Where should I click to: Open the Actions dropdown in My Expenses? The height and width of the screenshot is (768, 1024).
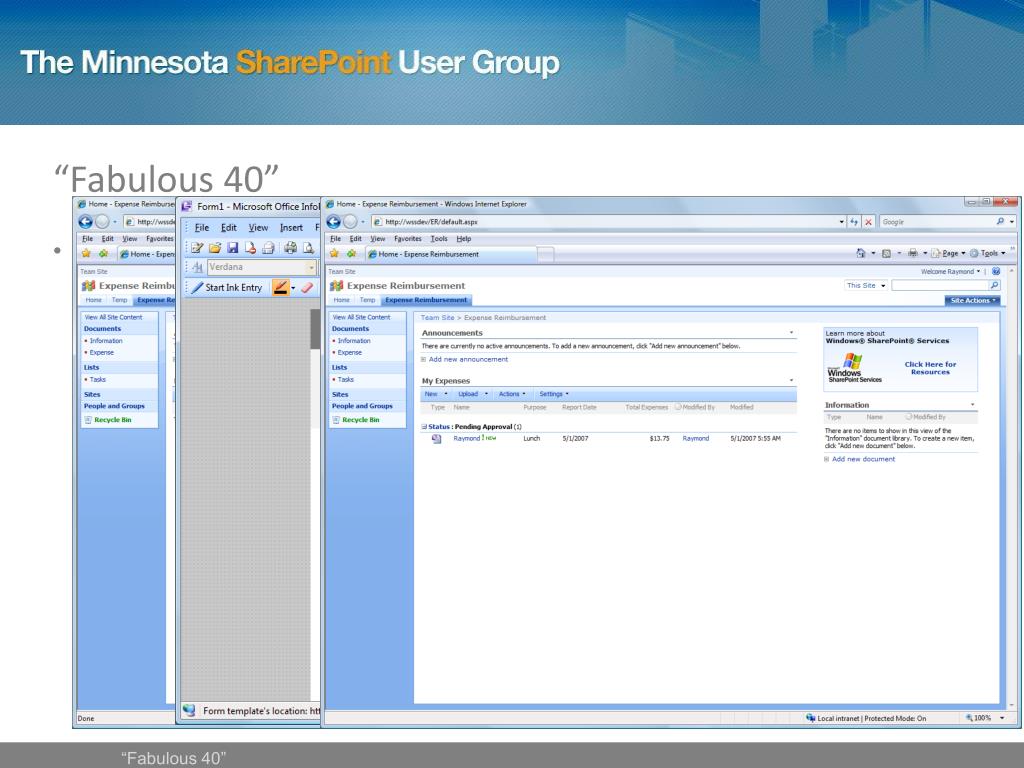coord(512,394)
